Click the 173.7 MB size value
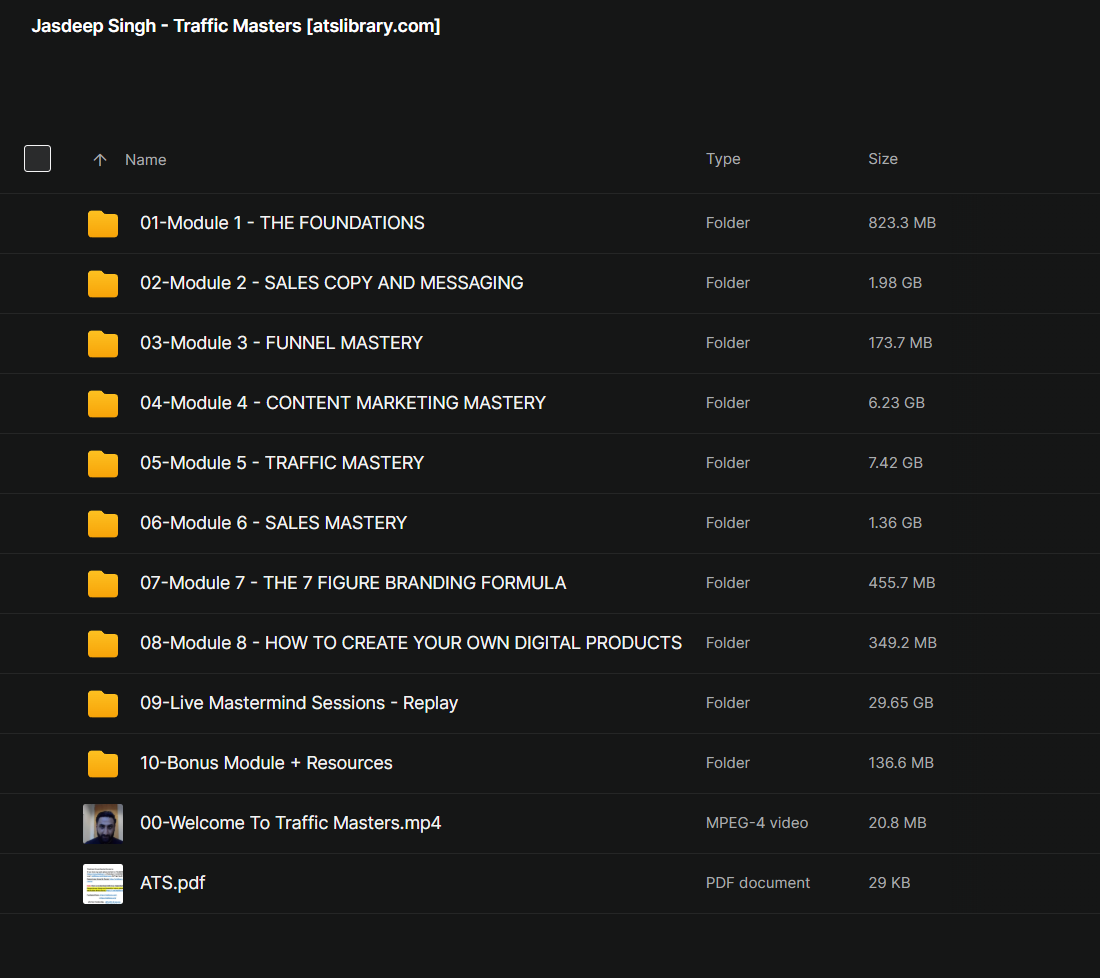Screen dimensions: 1100x978 point(900,343)
